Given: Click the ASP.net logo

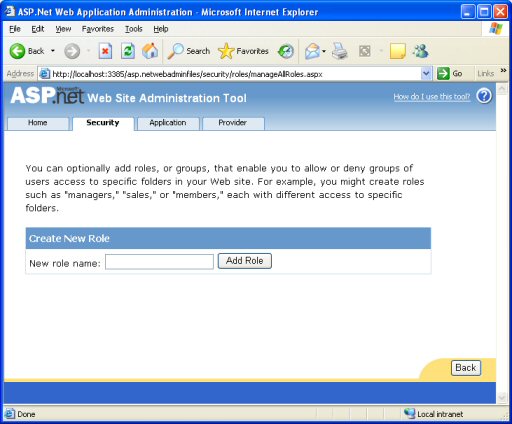Looking at the screenshot, I should (47, 95).
